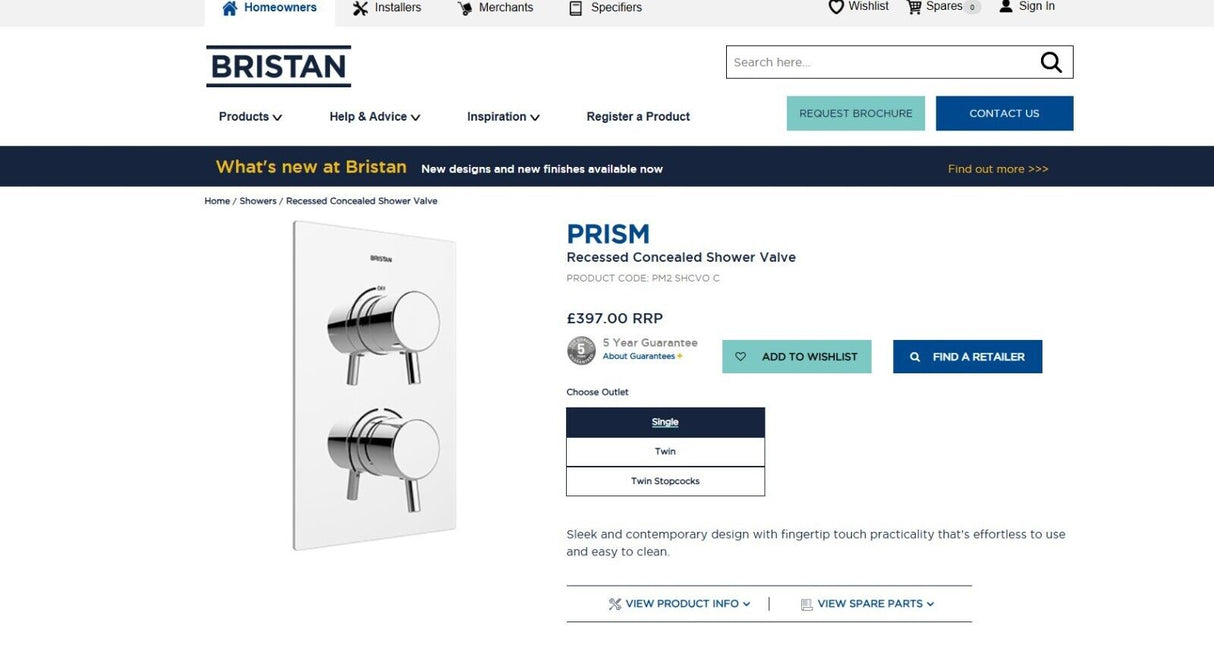Image resolution: width=1214 pixels, height=651 pixels.
Task: Click the Installers tools icon
Action: click(360, 8)
